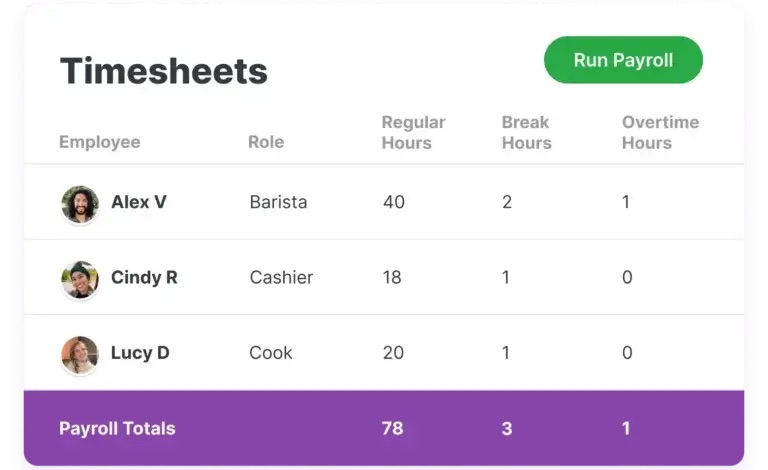
Task: Click the Timesheets heading
Action: 164,71
